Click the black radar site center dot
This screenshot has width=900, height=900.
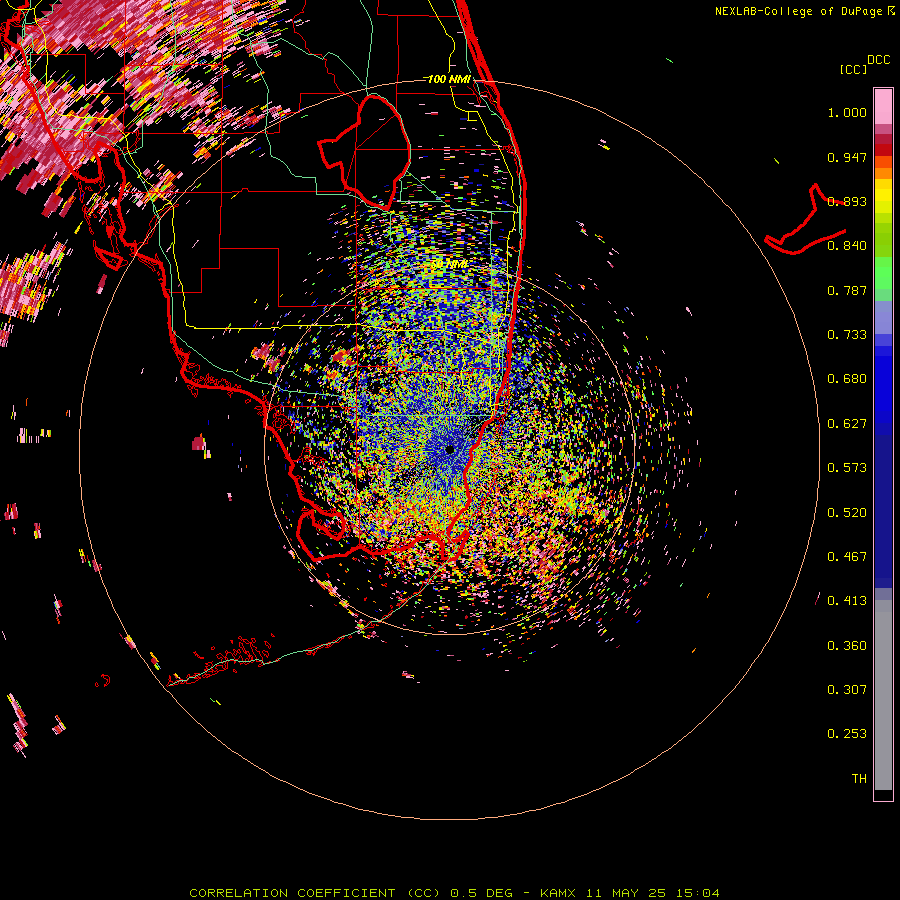[450, 450]
